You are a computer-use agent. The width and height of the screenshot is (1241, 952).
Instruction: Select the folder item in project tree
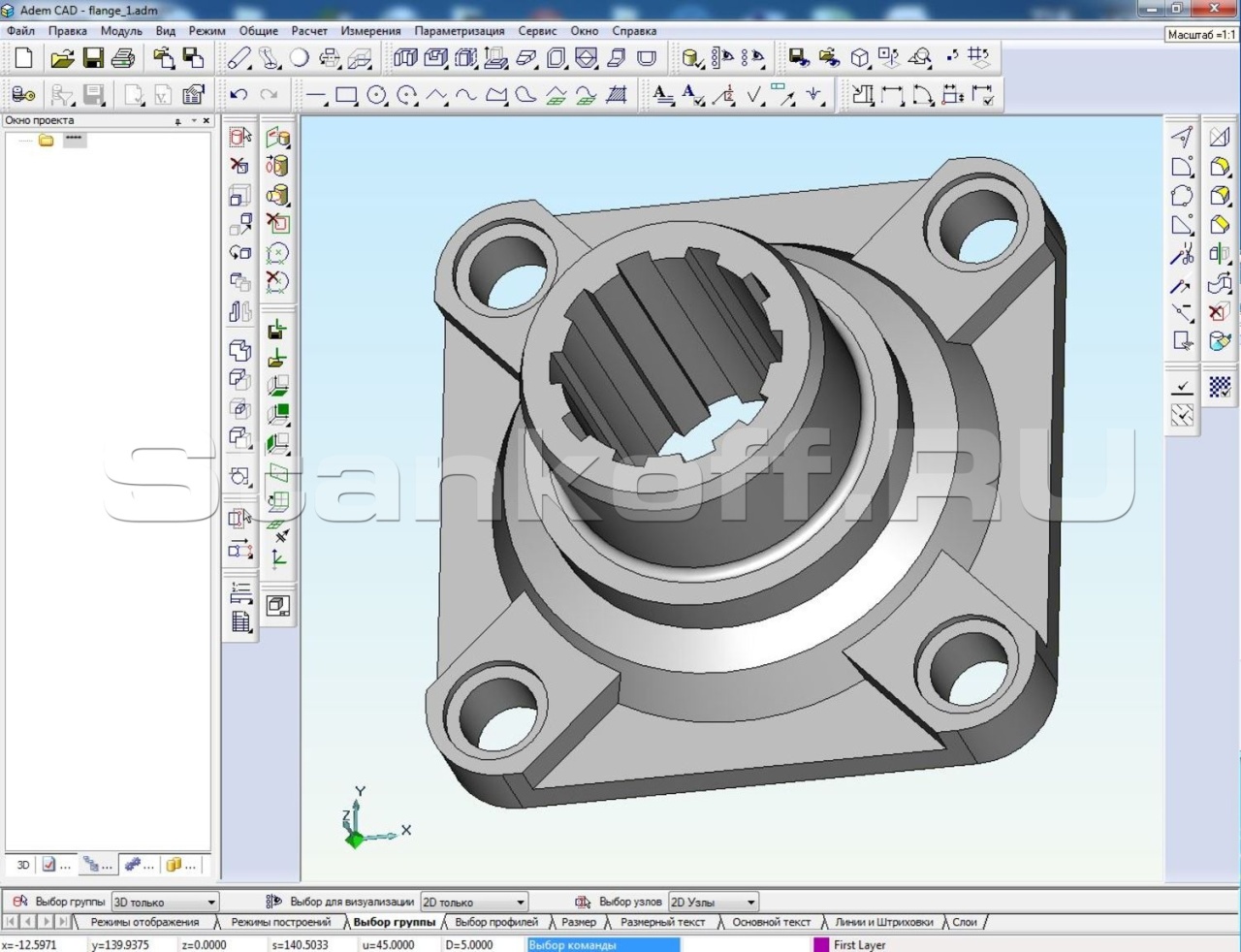pyautogui.click(x=46, y=140)
